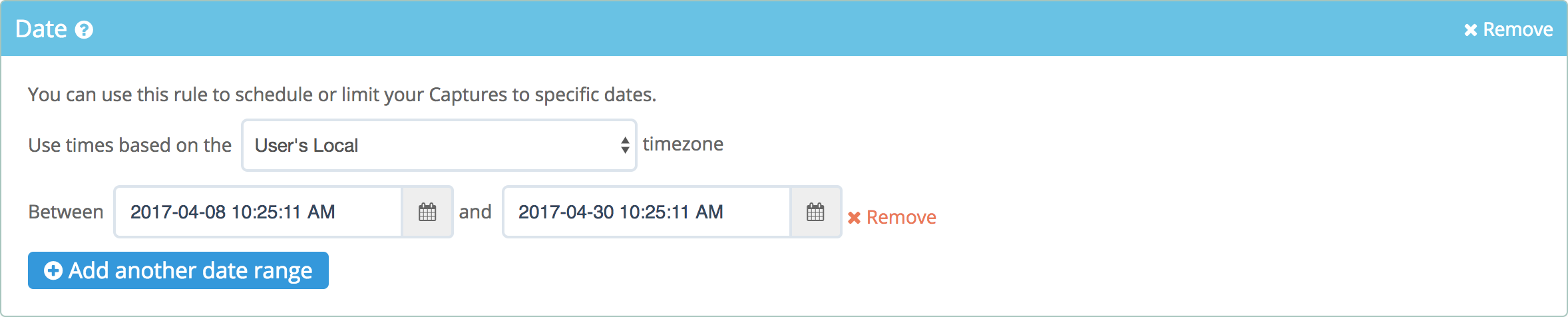Click the rule description about scheduling Captures
Screen dimensions: 1568x317
point(342,95)
